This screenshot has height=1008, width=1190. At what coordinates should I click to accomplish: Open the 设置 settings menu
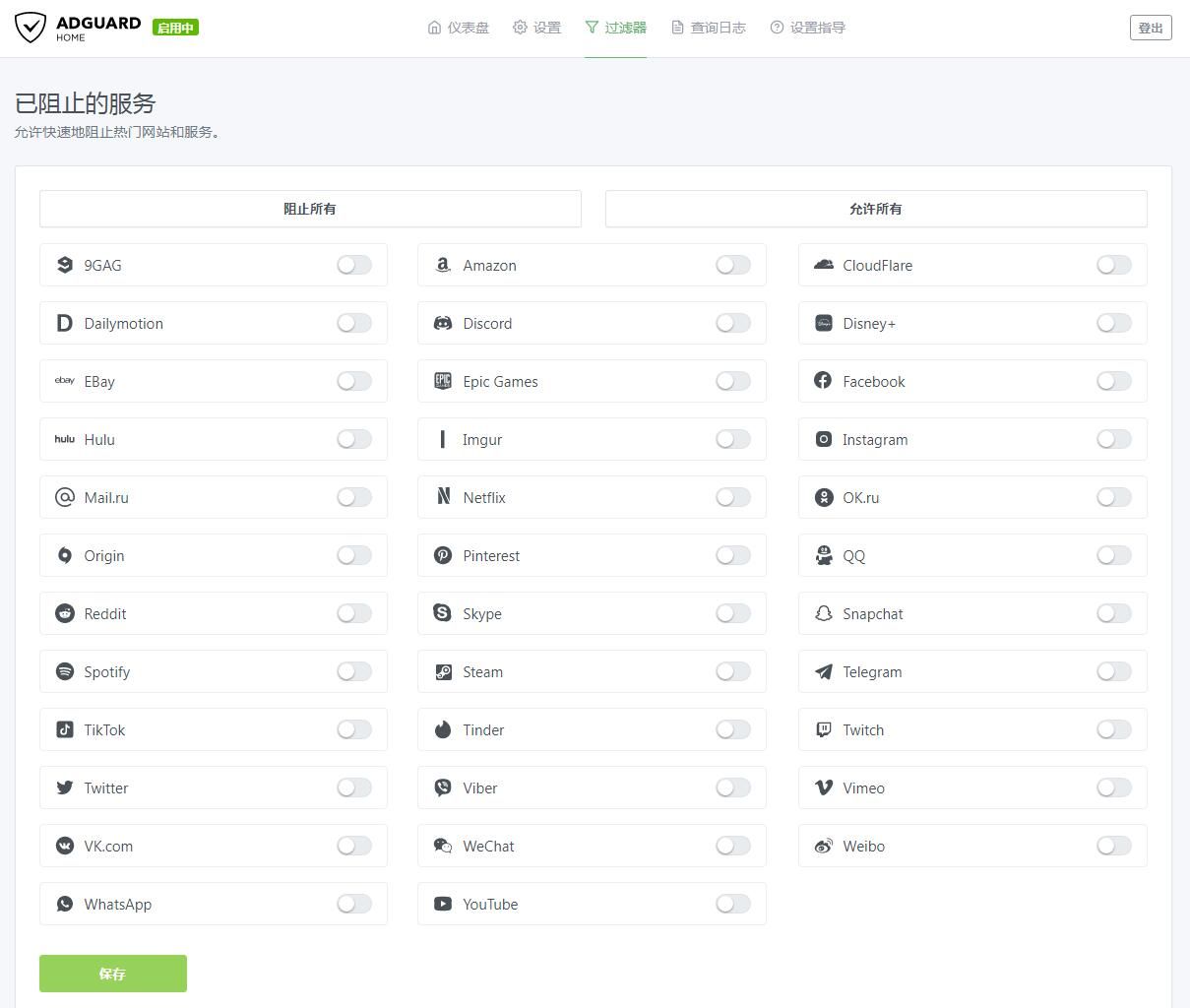tap(537, 28)
